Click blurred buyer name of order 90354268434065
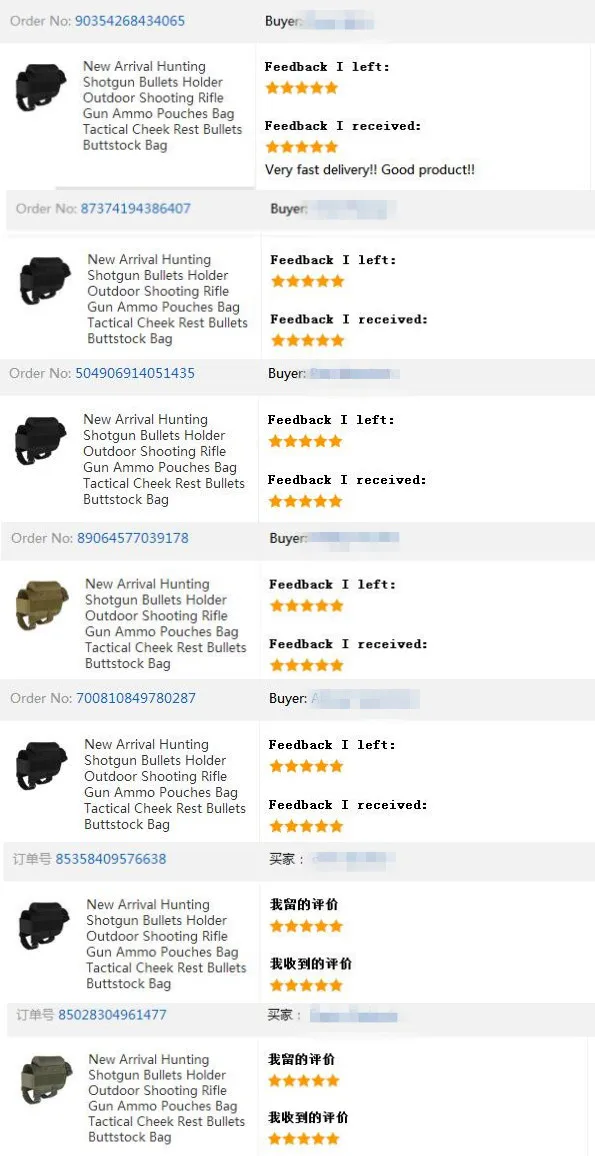The image size is (595, 1156). 340,21
